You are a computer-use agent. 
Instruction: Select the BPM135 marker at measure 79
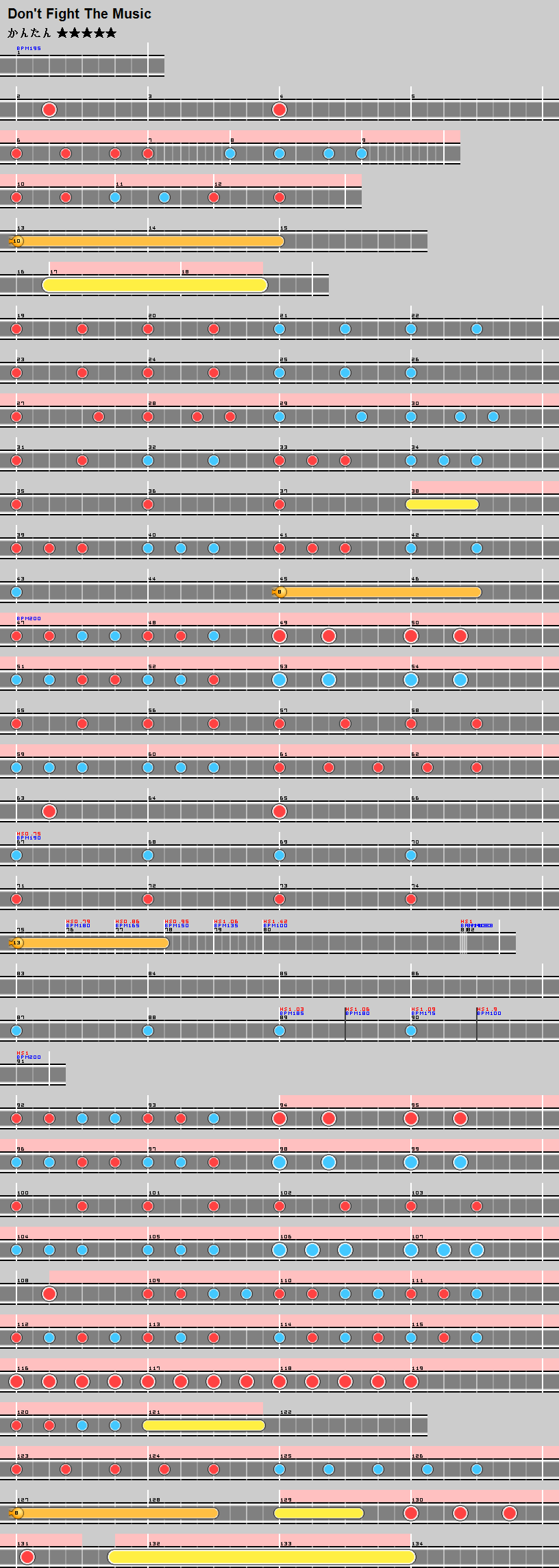226,926
